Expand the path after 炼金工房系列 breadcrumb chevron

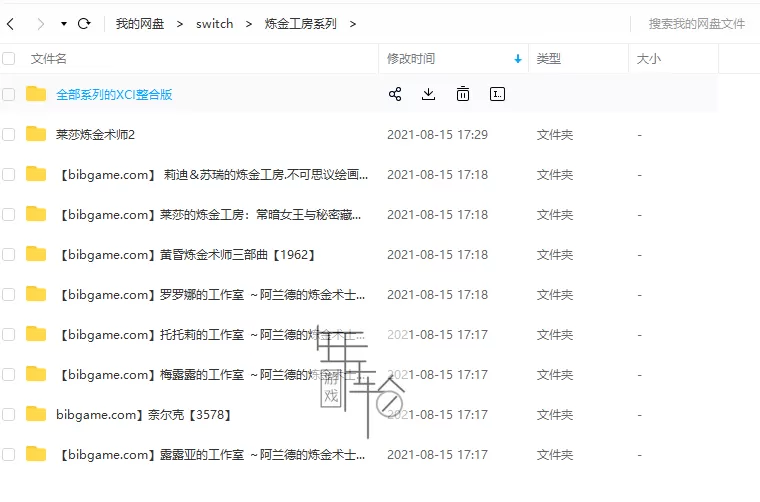click(353, 23)
